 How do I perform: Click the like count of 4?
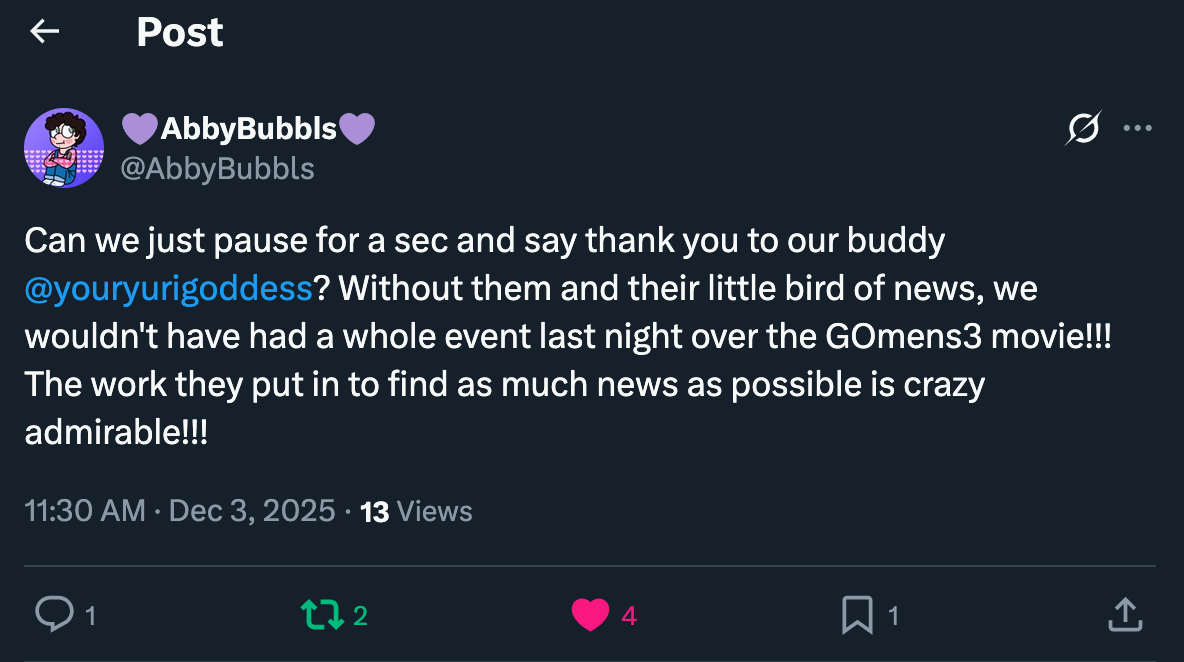(x=629, y=616)
